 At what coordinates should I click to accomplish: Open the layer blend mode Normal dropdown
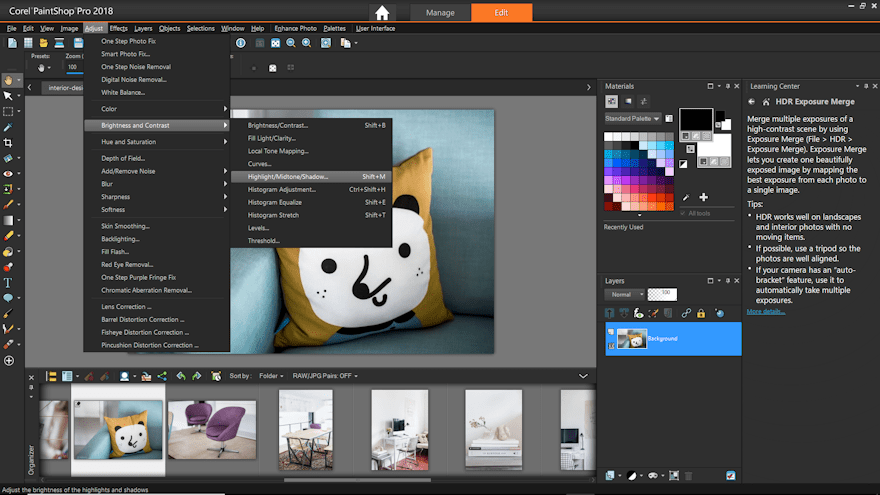pos(625,295)
